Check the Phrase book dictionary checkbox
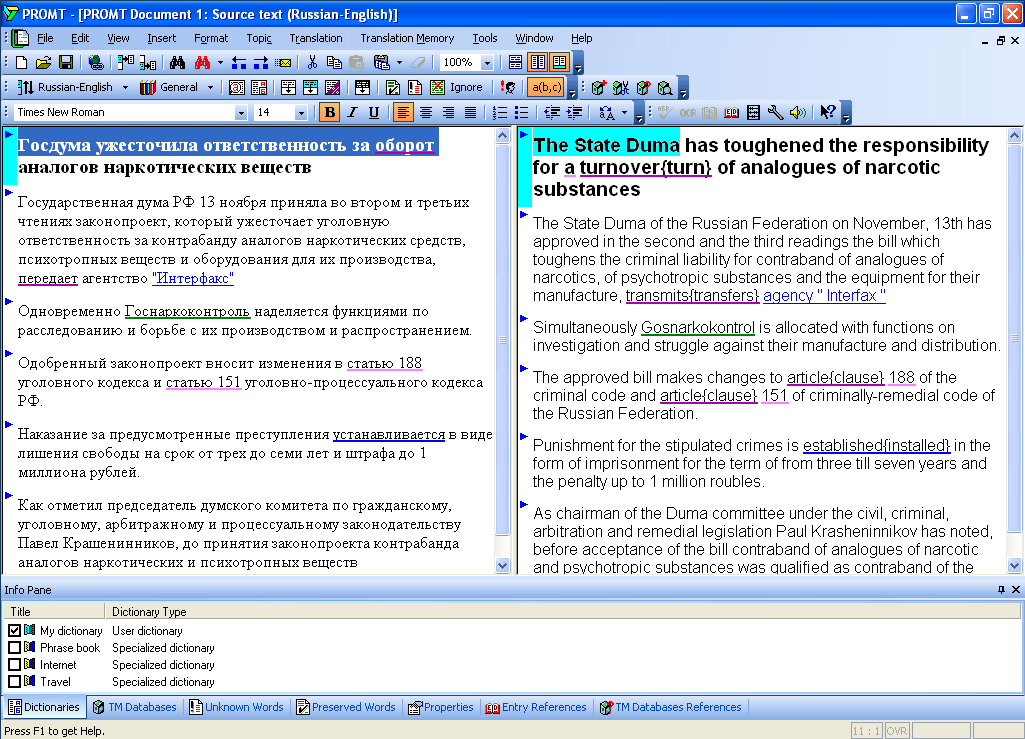Screen dimensions: 1025x739 point(14,647)
